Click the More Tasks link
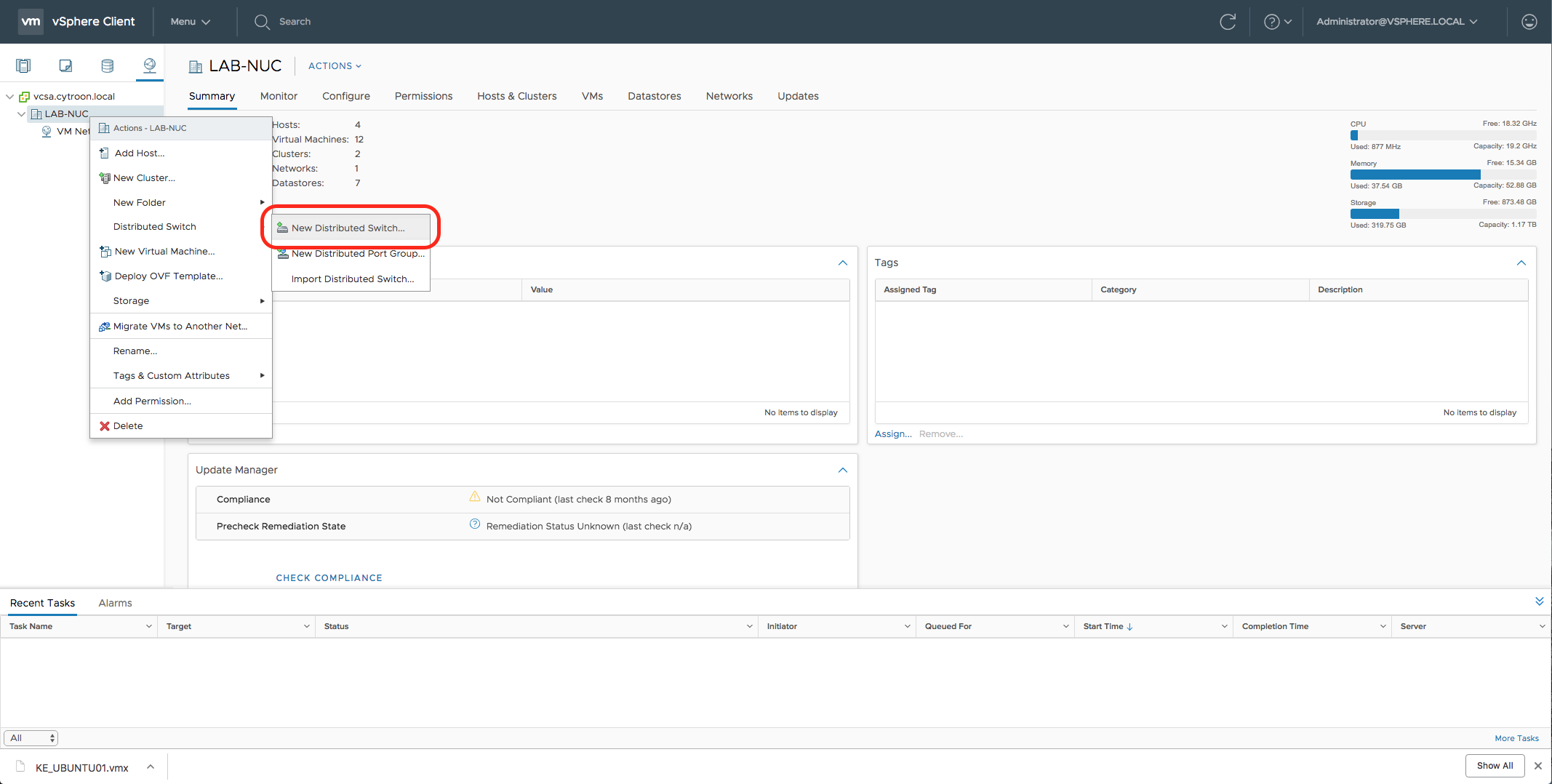The height and width of the screenshot is (784, 1552). (x=1516, y=738)
